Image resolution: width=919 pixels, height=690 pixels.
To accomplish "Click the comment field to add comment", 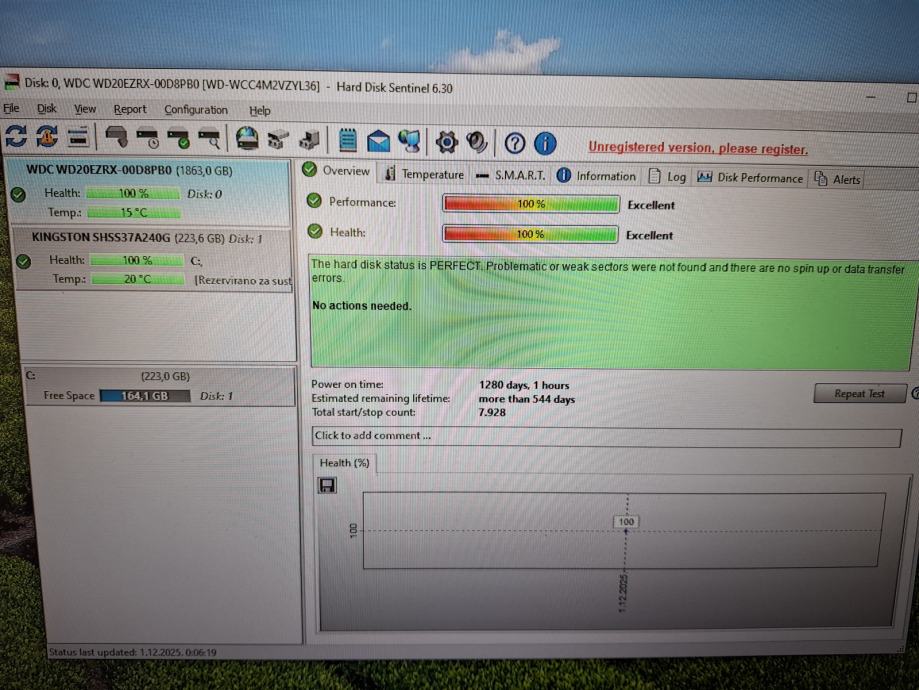I will [606, 437].
